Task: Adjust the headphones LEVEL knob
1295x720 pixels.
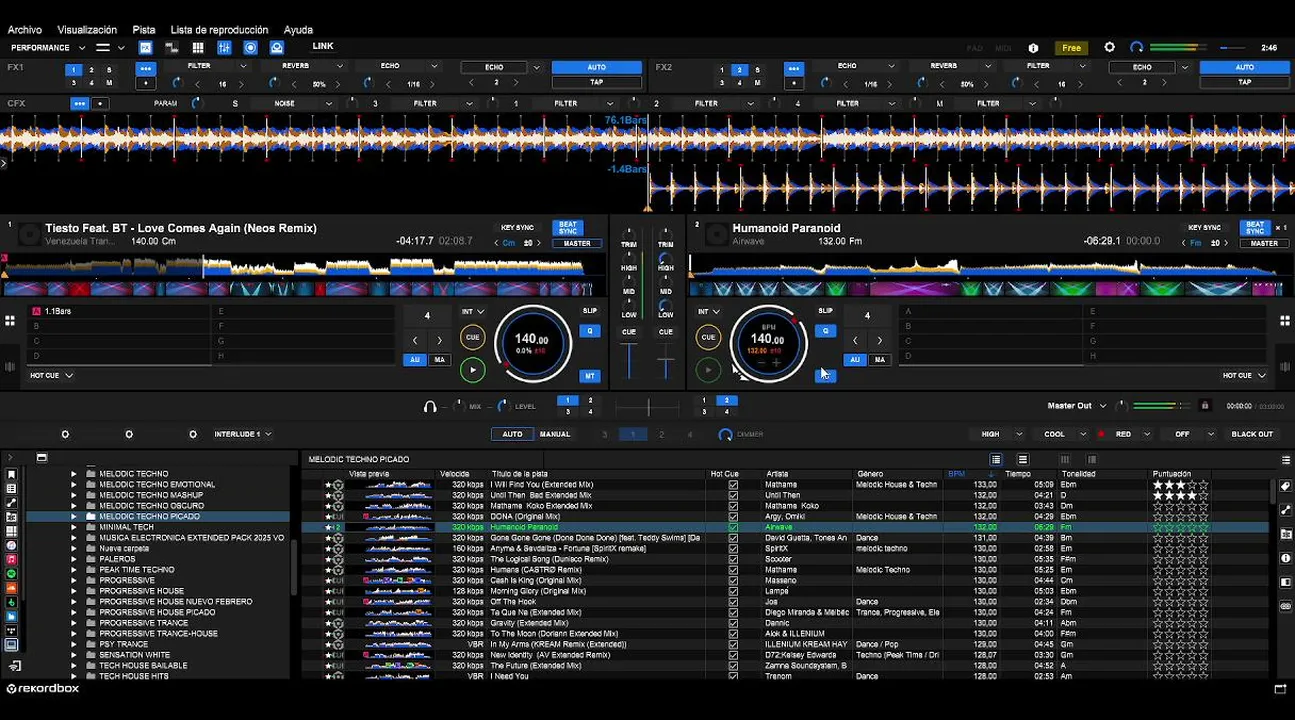Action: (502, 407)
